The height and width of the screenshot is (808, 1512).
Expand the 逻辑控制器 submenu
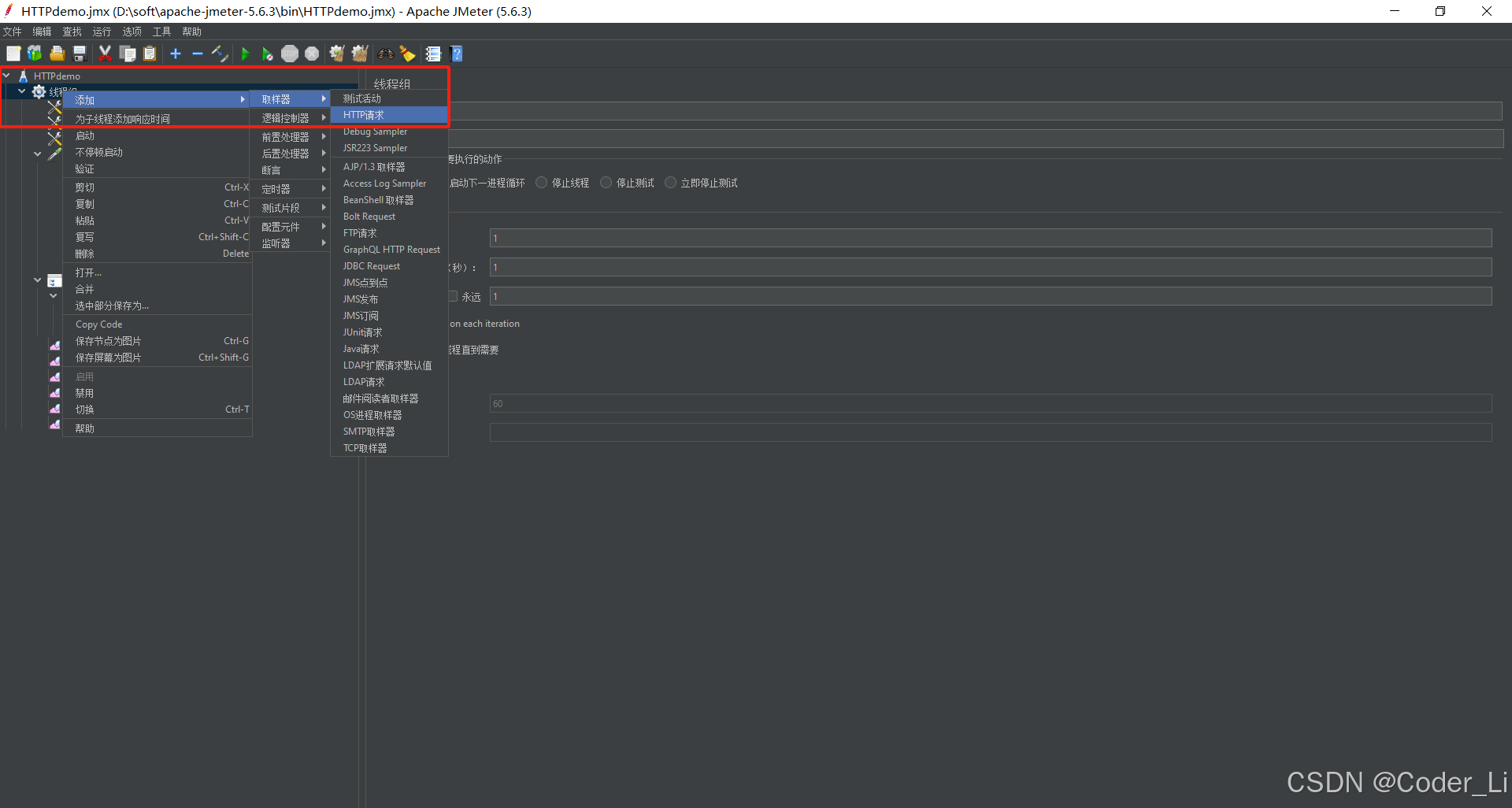click(x=291, y=118)
